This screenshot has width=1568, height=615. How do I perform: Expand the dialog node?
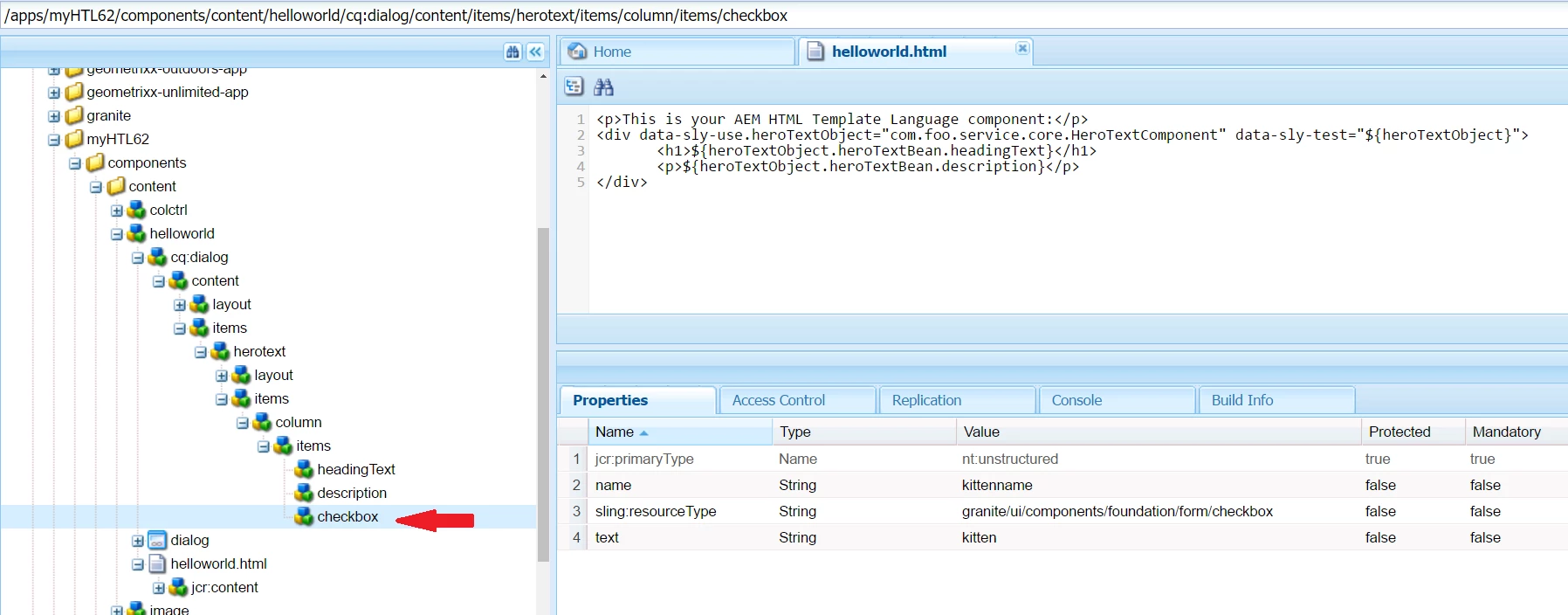(138, 541)
